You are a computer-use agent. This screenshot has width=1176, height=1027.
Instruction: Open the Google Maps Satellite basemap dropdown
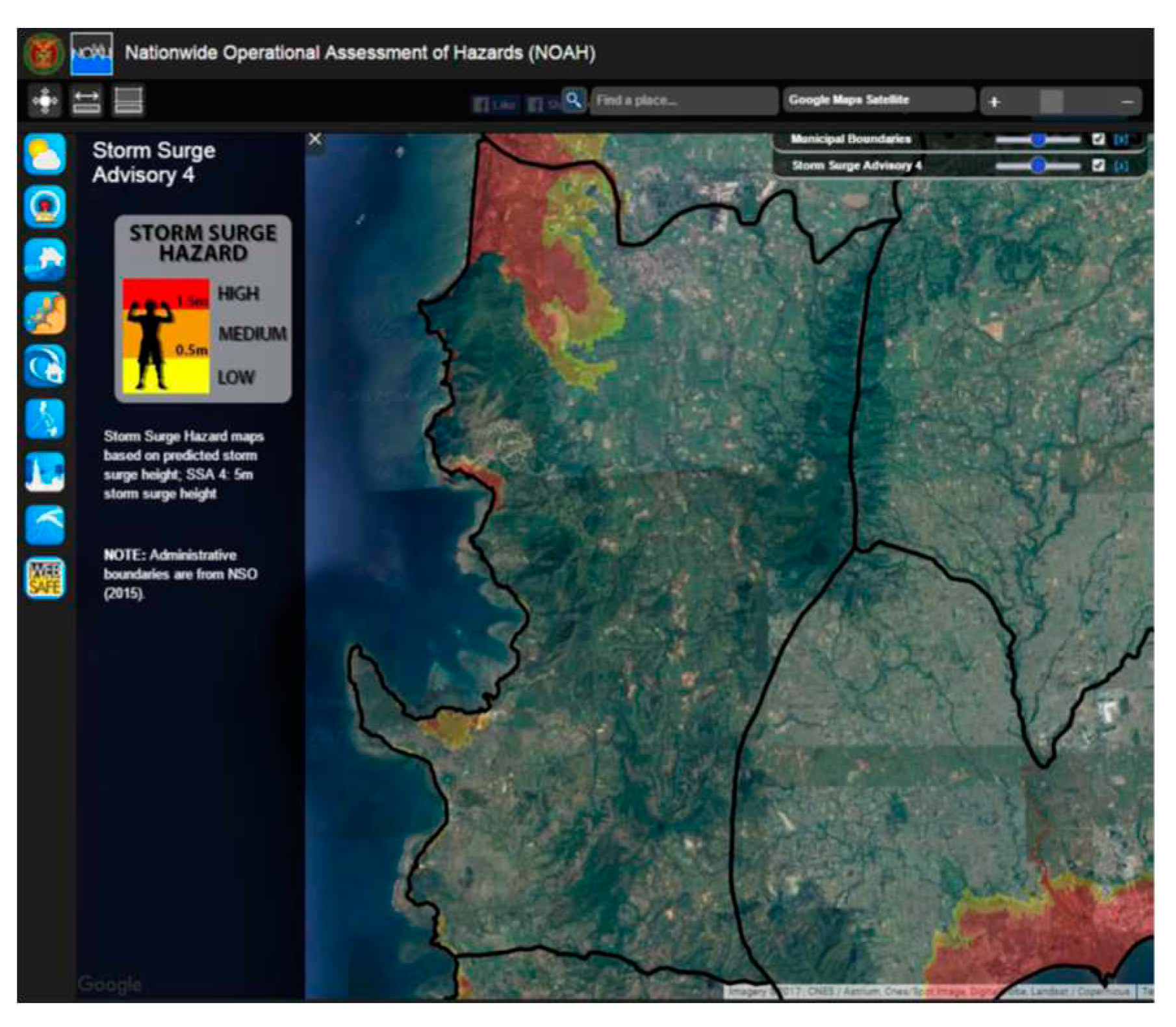[878, 100]
